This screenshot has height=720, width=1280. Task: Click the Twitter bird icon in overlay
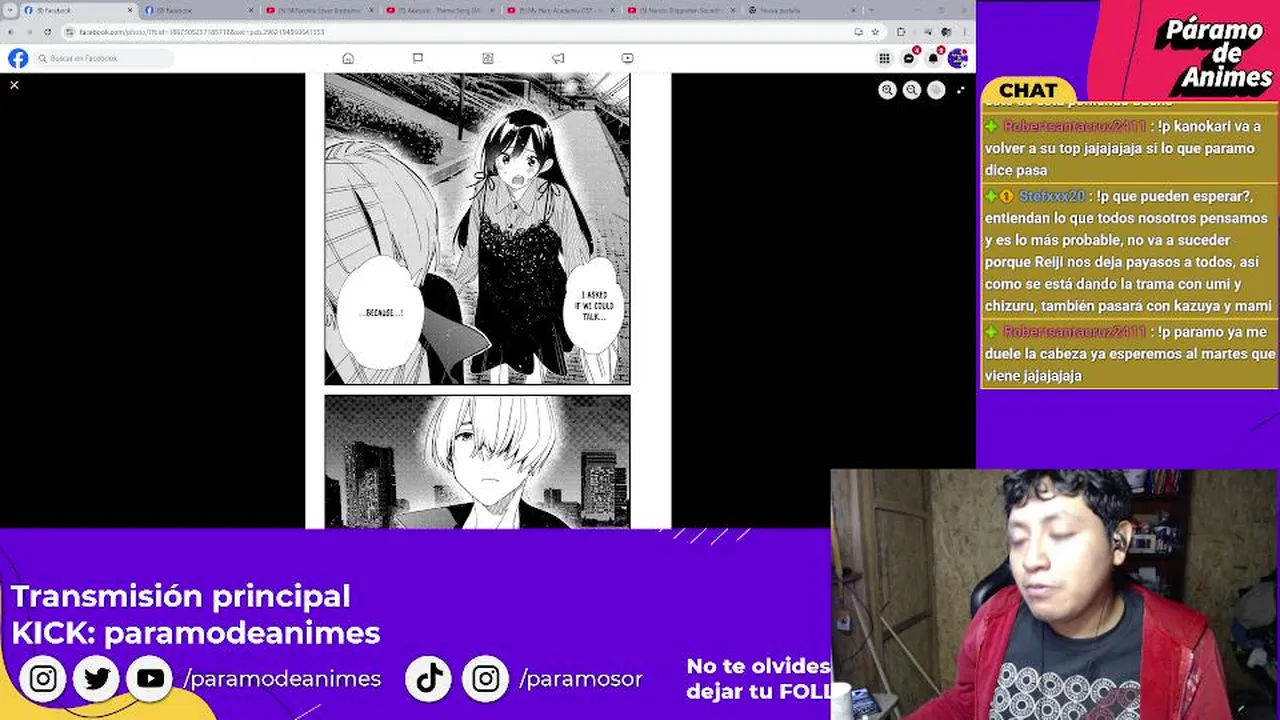(x=96, y=678)
